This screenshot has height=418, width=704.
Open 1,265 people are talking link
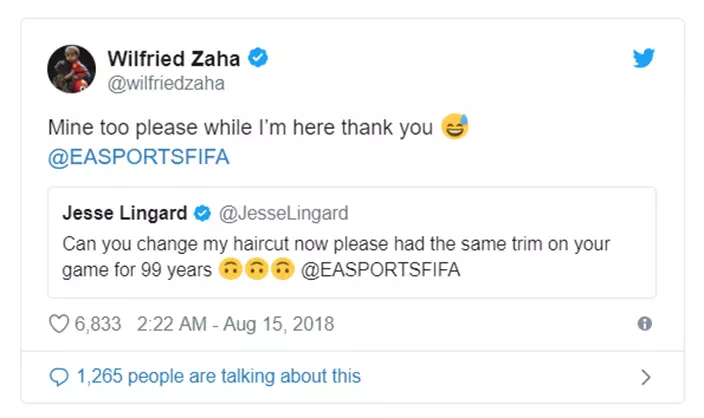217,377
